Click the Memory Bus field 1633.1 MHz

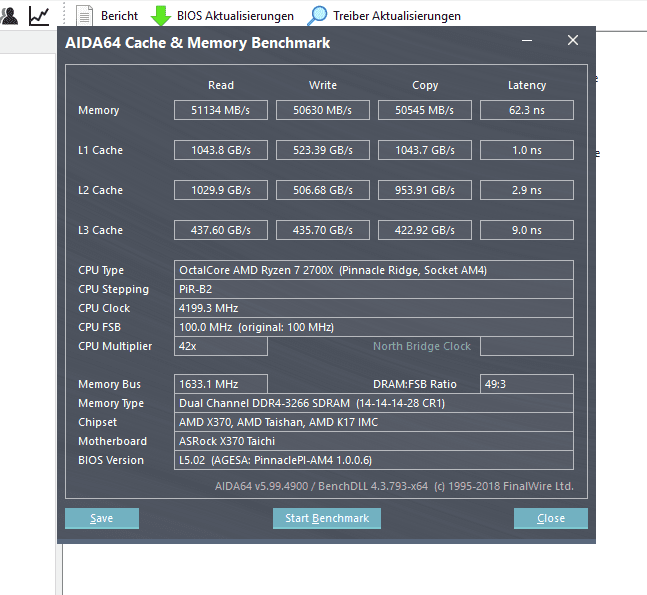[221, 384]
